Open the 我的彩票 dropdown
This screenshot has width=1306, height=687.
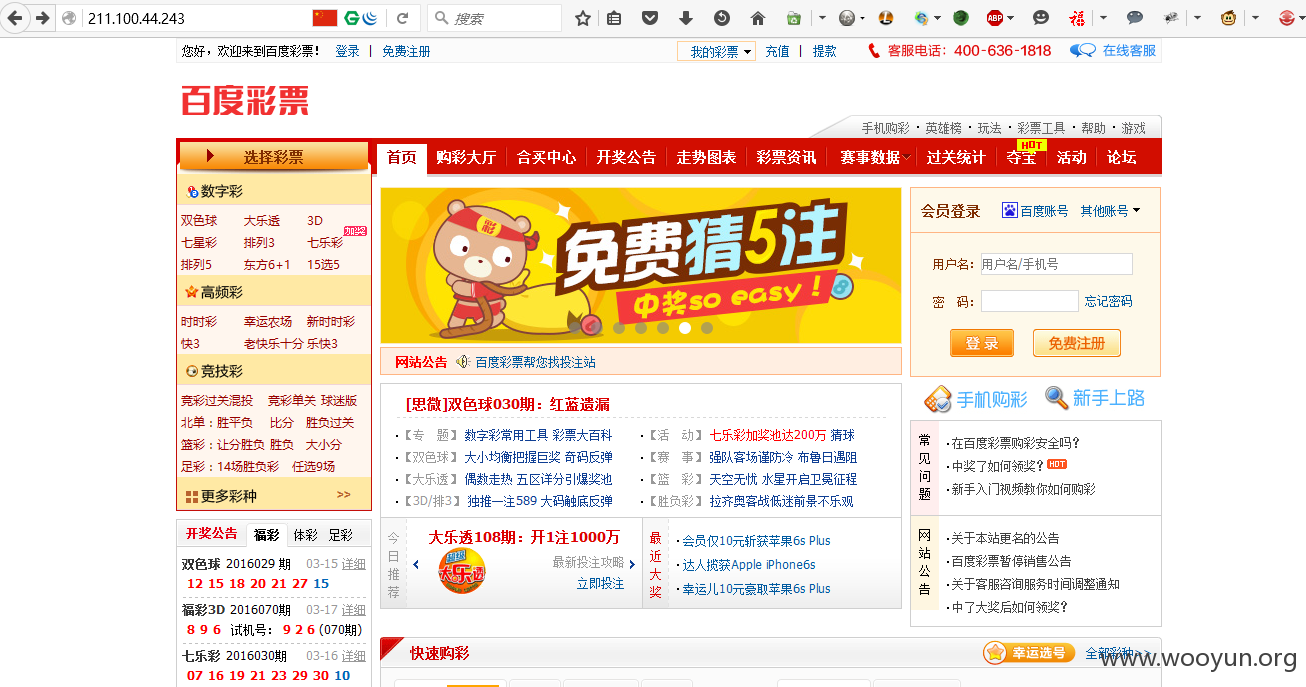point(716,51)
